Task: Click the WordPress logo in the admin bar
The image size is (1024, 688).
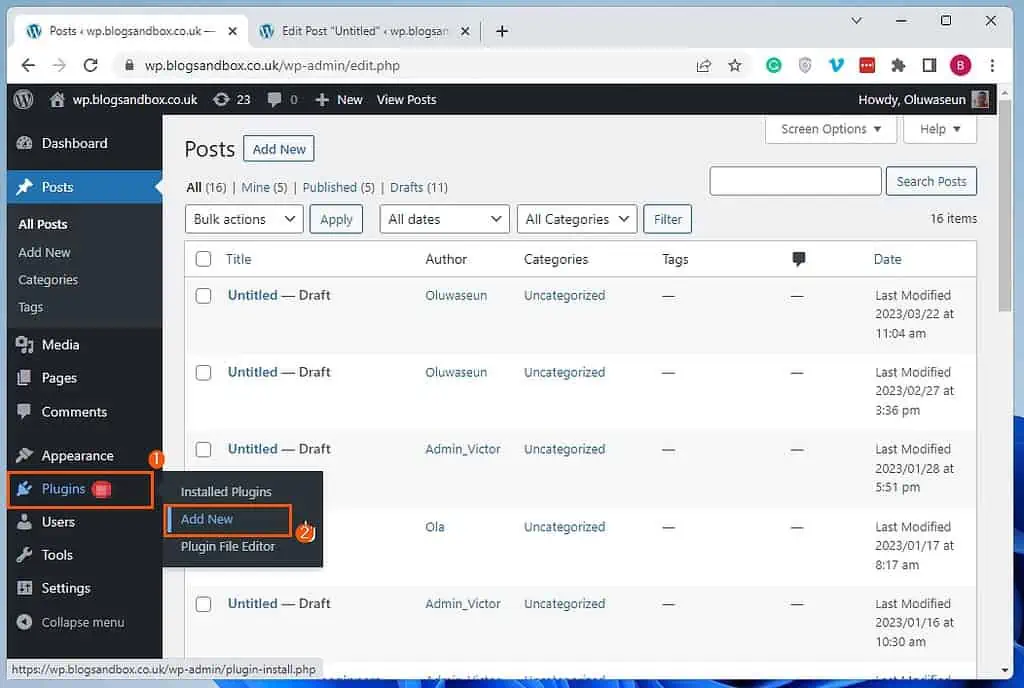Action: coord(22,99)
